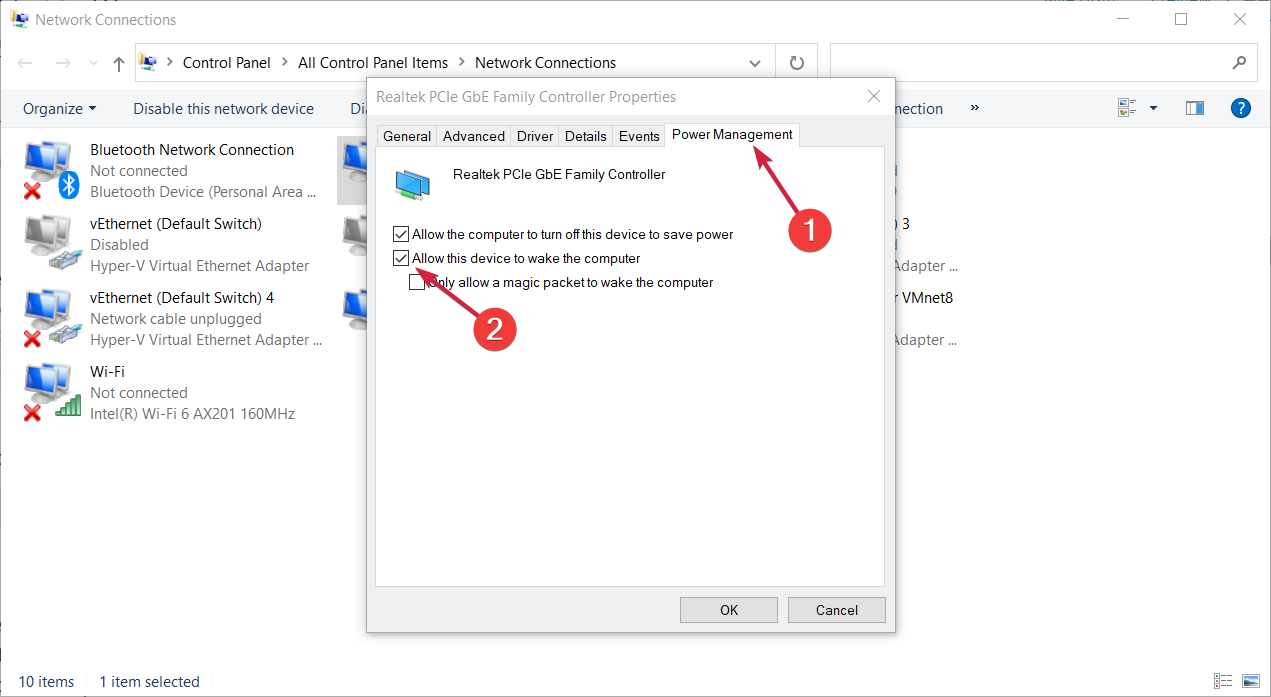
Task: Click '1 item selected' in status bar
Action: (150, 681)
